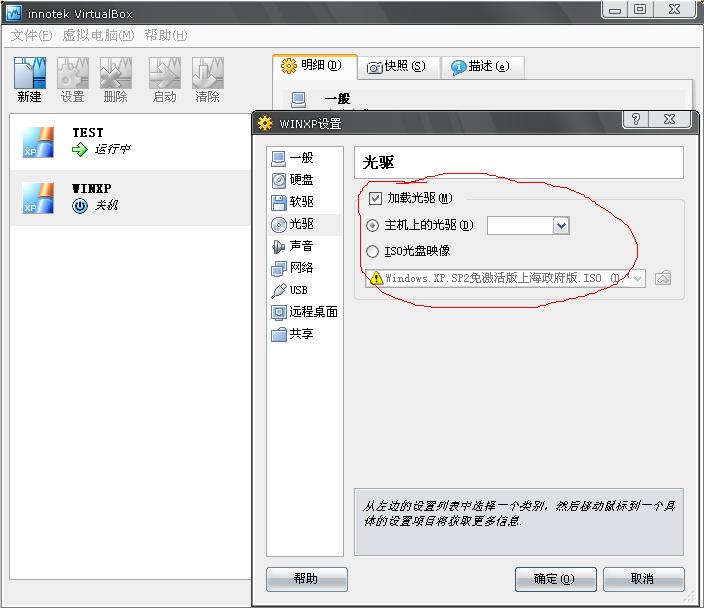Screen dimensions: 704x608
Task: Click the browse ISO image folder icon
Action: pyautogui.click(x=663, y=278)
